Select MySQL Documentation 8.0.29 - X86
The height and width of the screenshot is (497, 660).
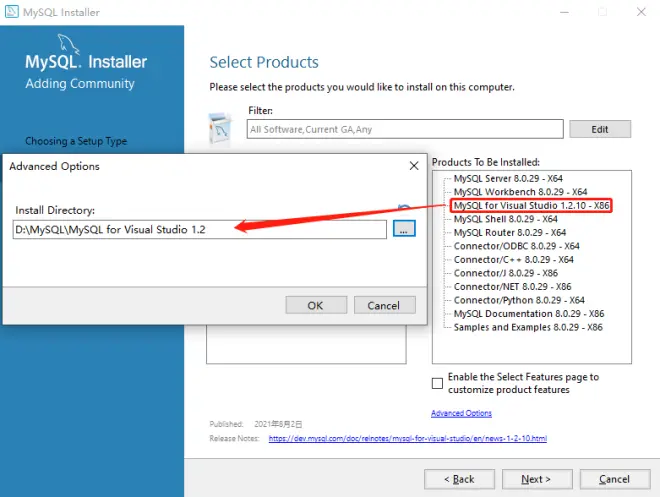pyautogui.click(x=529, y=314)
